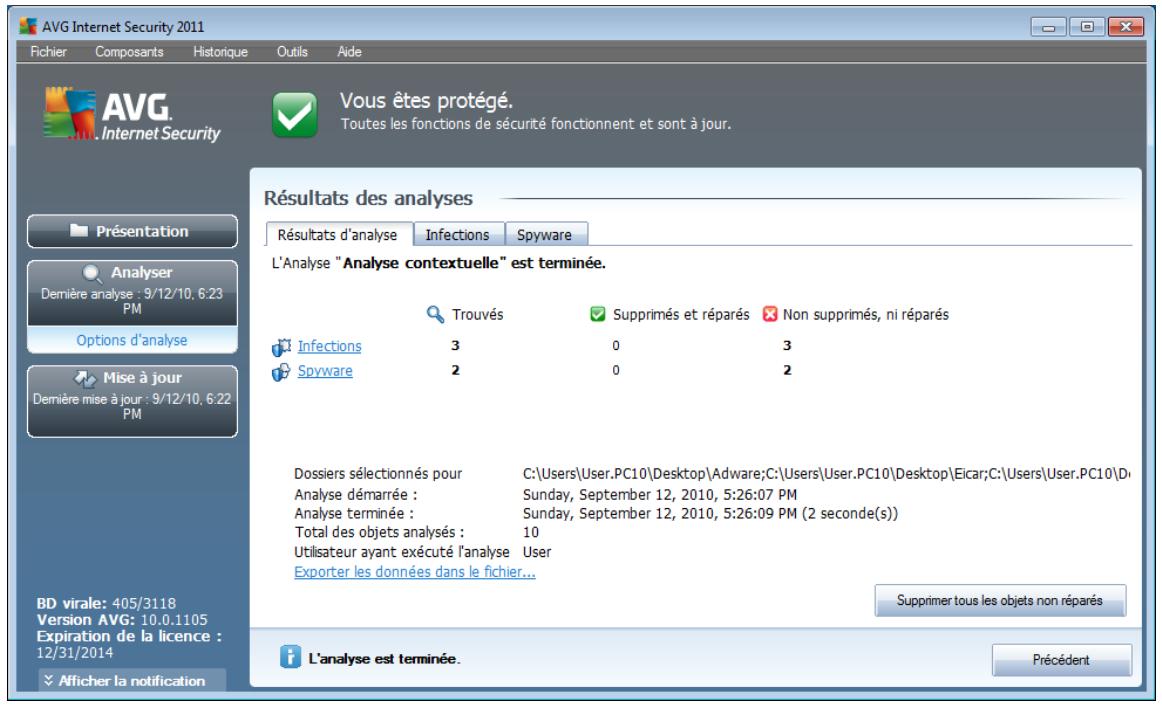
Task: Open the Spyware results link
Action: 325,370
